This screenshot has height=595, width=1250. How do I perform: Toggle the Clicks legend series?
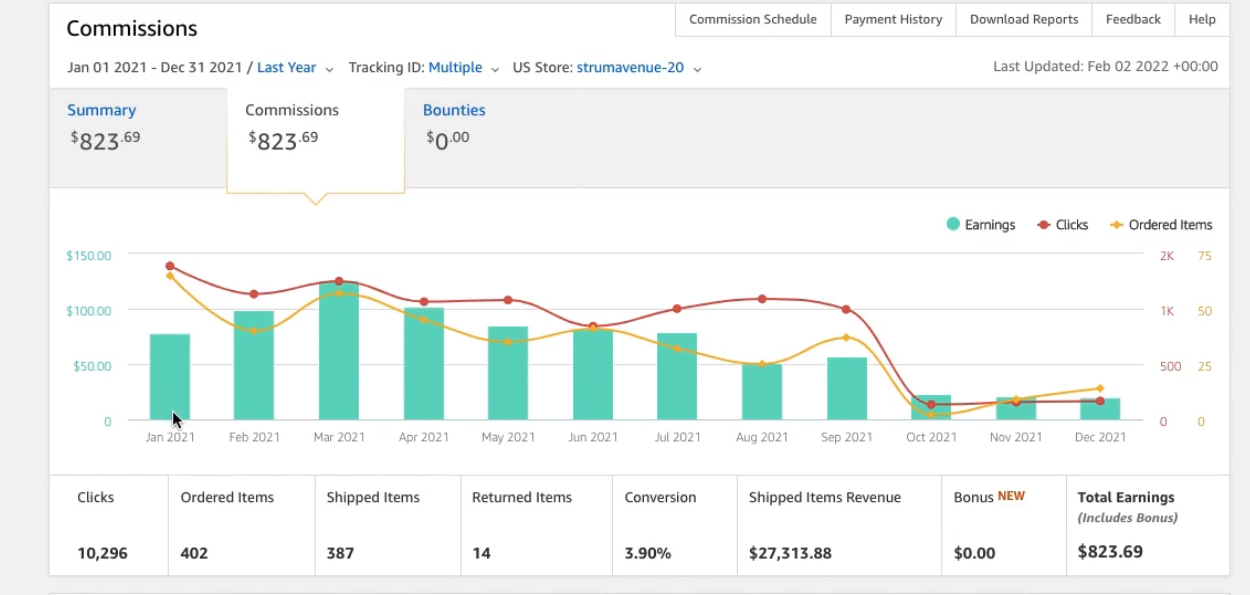pyautogui.click(x=1062, y=225)
